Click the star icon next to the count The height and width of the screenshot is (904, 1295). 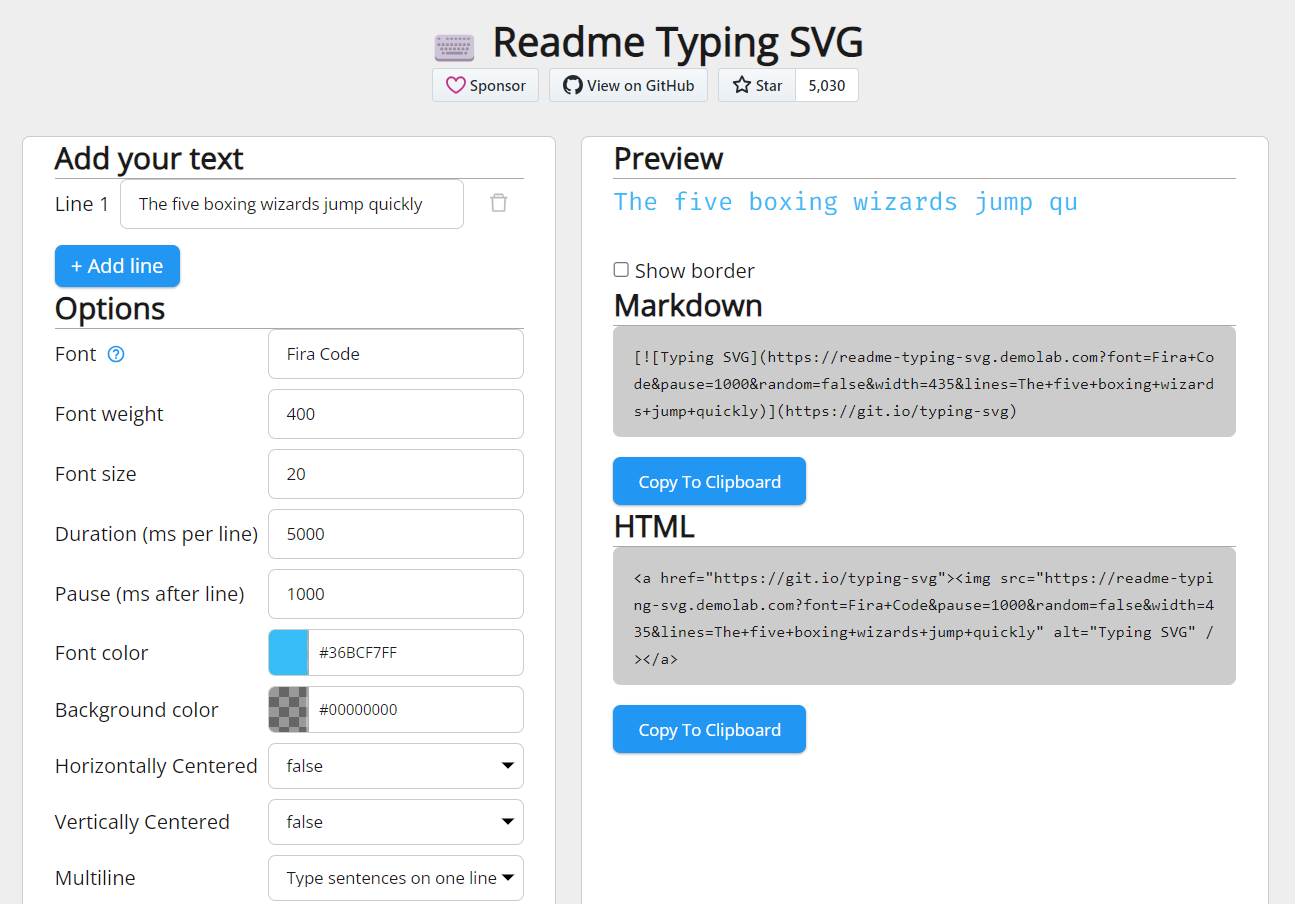pyautogui.click(x=741, y=85)
